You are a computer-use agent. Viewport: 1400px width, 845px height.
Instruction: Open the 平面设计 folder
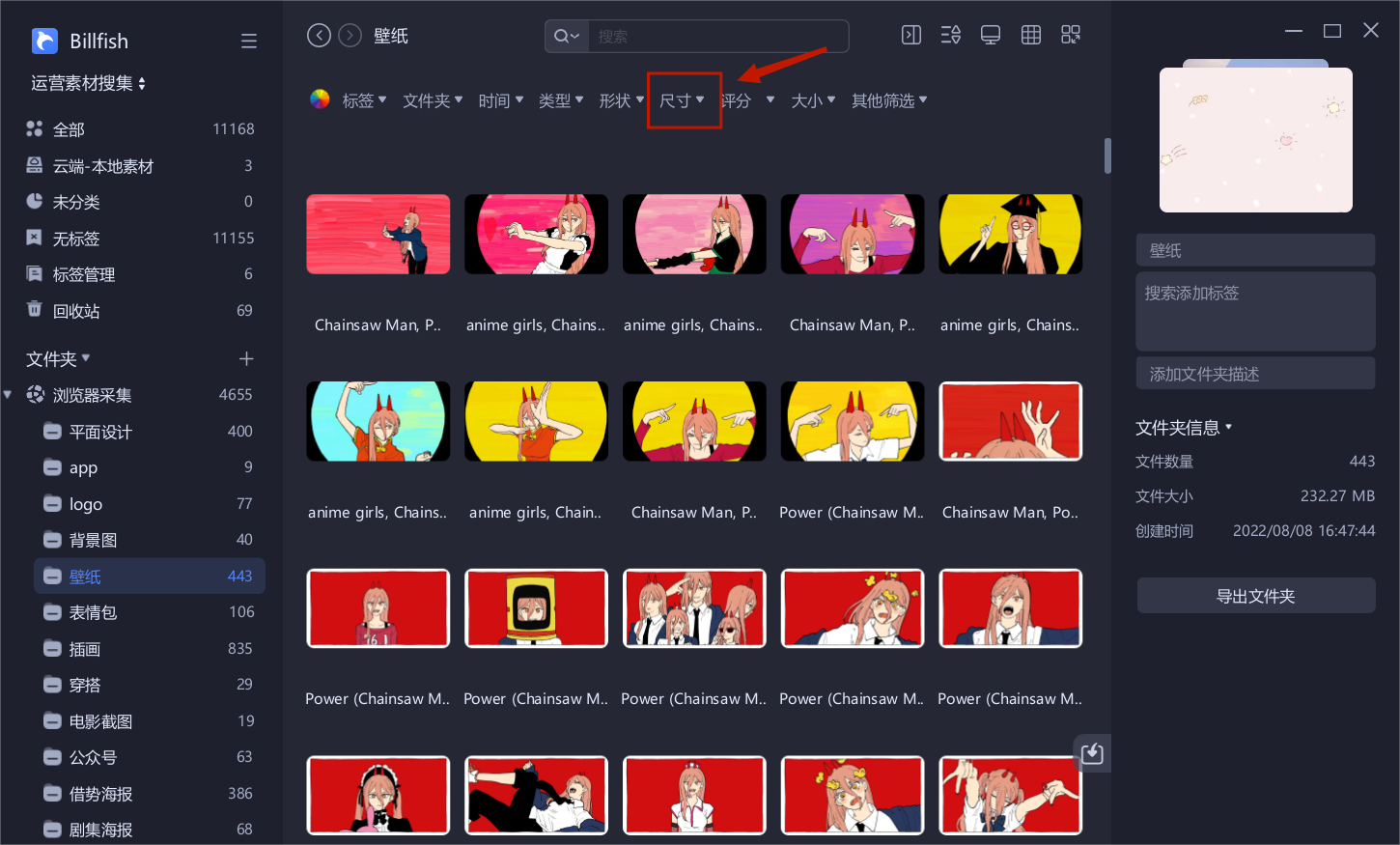[150, 432]
